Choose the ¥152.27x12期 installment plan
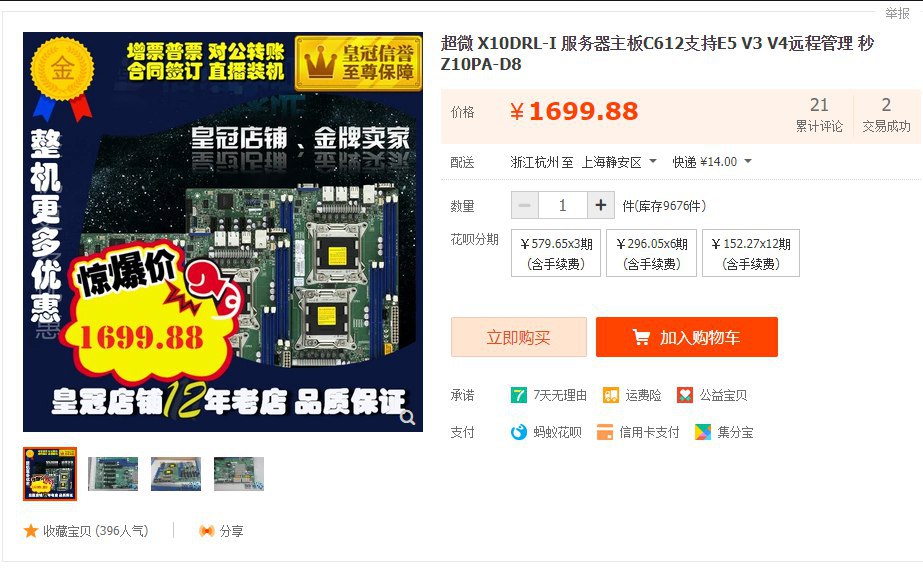 (751, 253)
